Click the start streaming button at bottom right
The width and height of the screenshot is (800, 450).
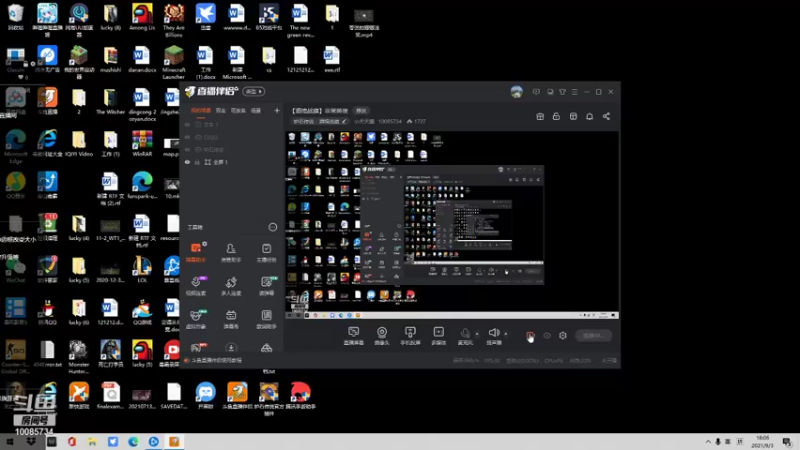[593, 336]
